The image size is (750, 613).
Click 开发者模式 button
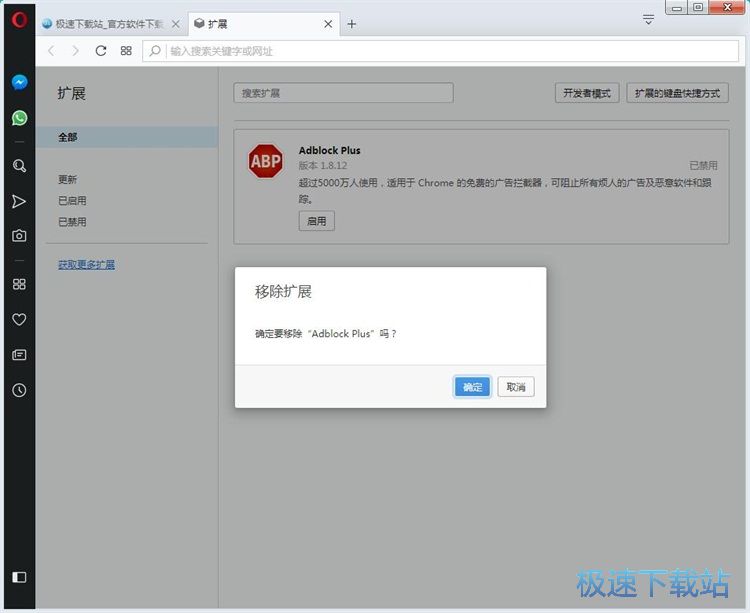tap(587, 93)
